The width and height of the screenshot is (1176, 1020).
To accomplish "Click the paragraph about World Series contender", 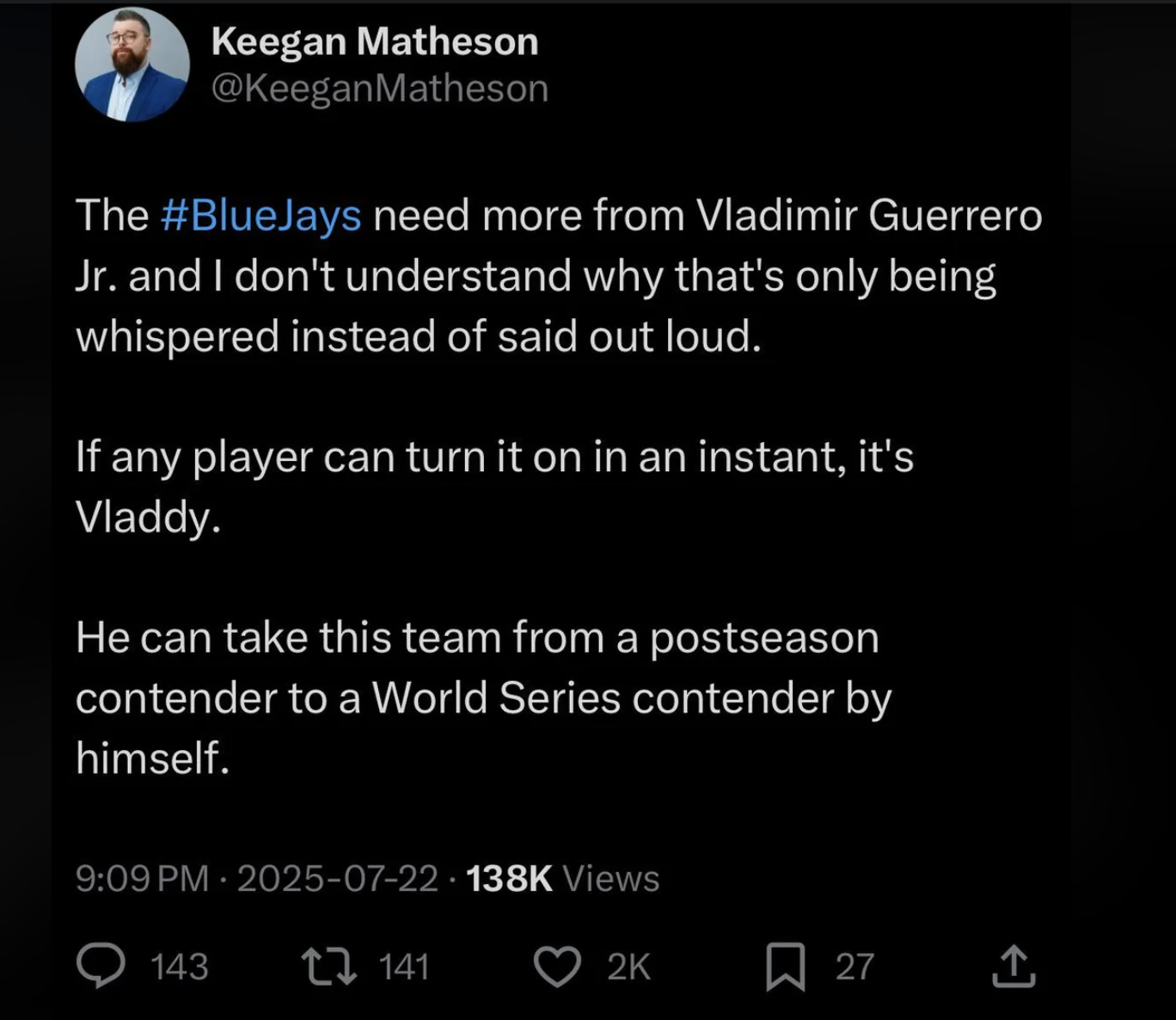I will coord(482,697).
